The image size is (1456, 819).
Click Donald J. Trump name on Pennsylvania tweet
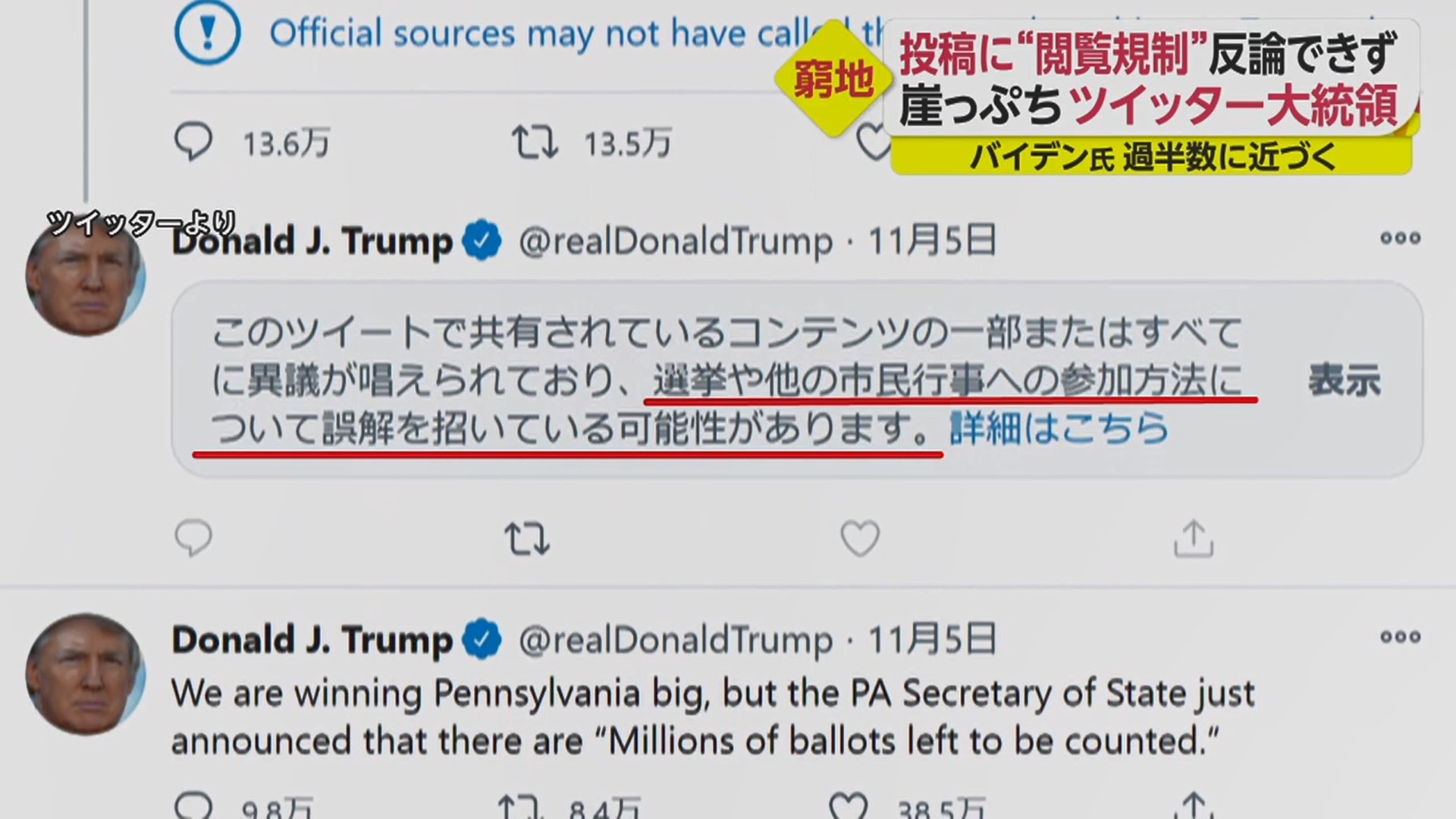[312, 639]
